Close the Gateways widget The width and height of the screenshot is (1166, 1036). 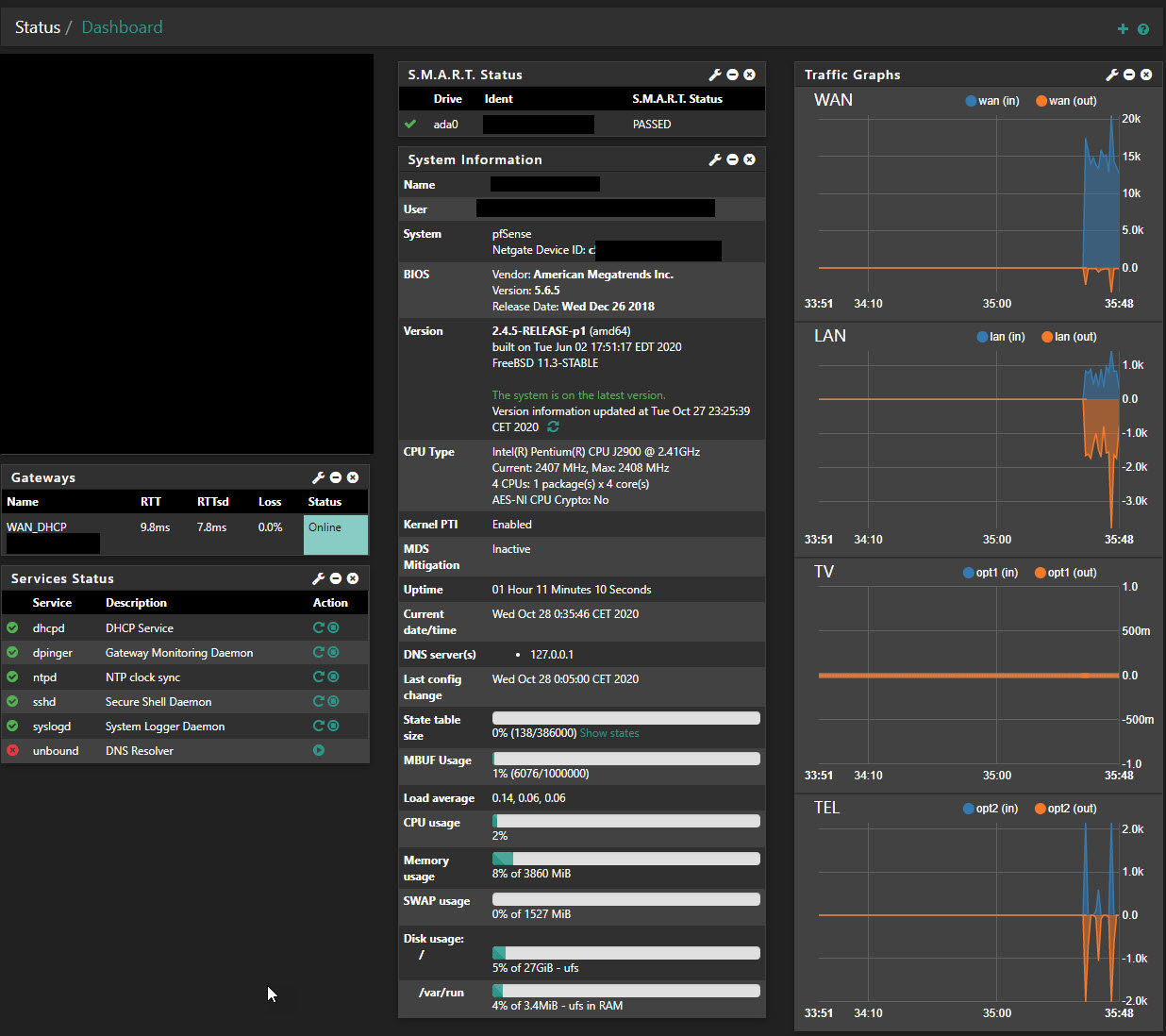(353, 477)
